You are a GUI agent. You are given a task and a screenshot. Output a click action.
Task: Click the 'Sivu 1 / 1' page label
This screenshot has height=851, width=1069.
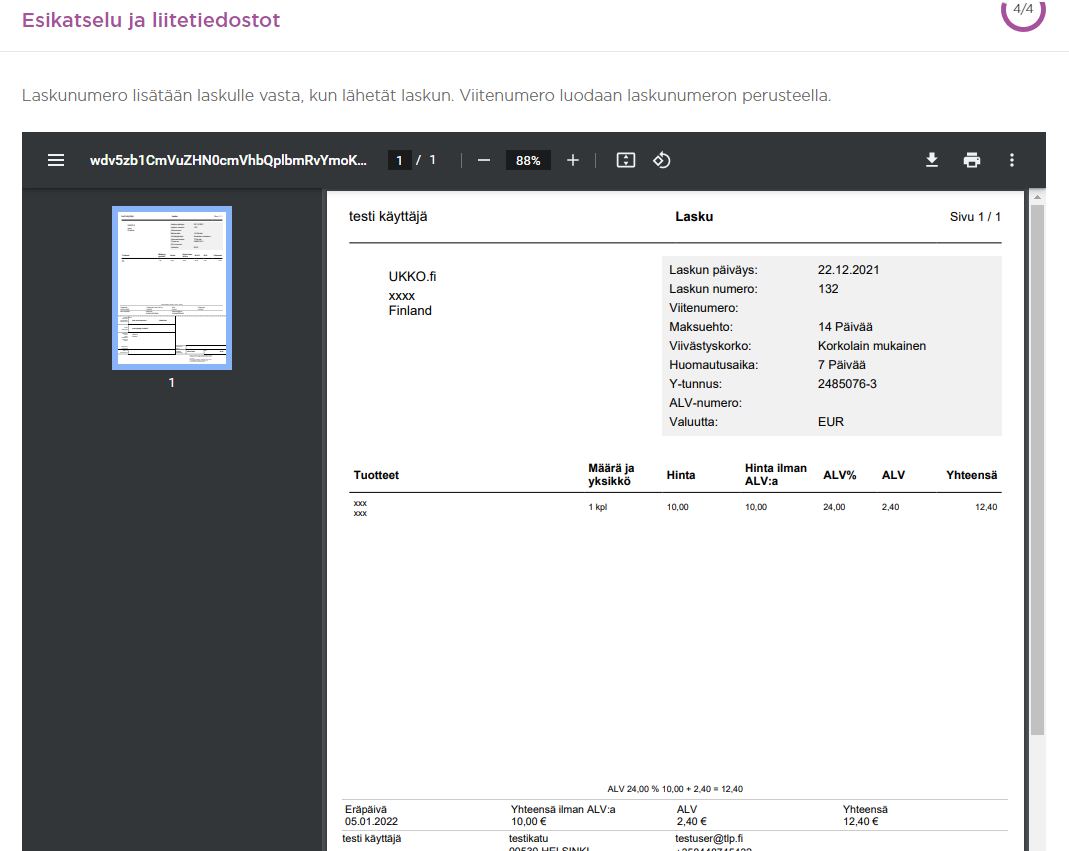tap(976, 217)
